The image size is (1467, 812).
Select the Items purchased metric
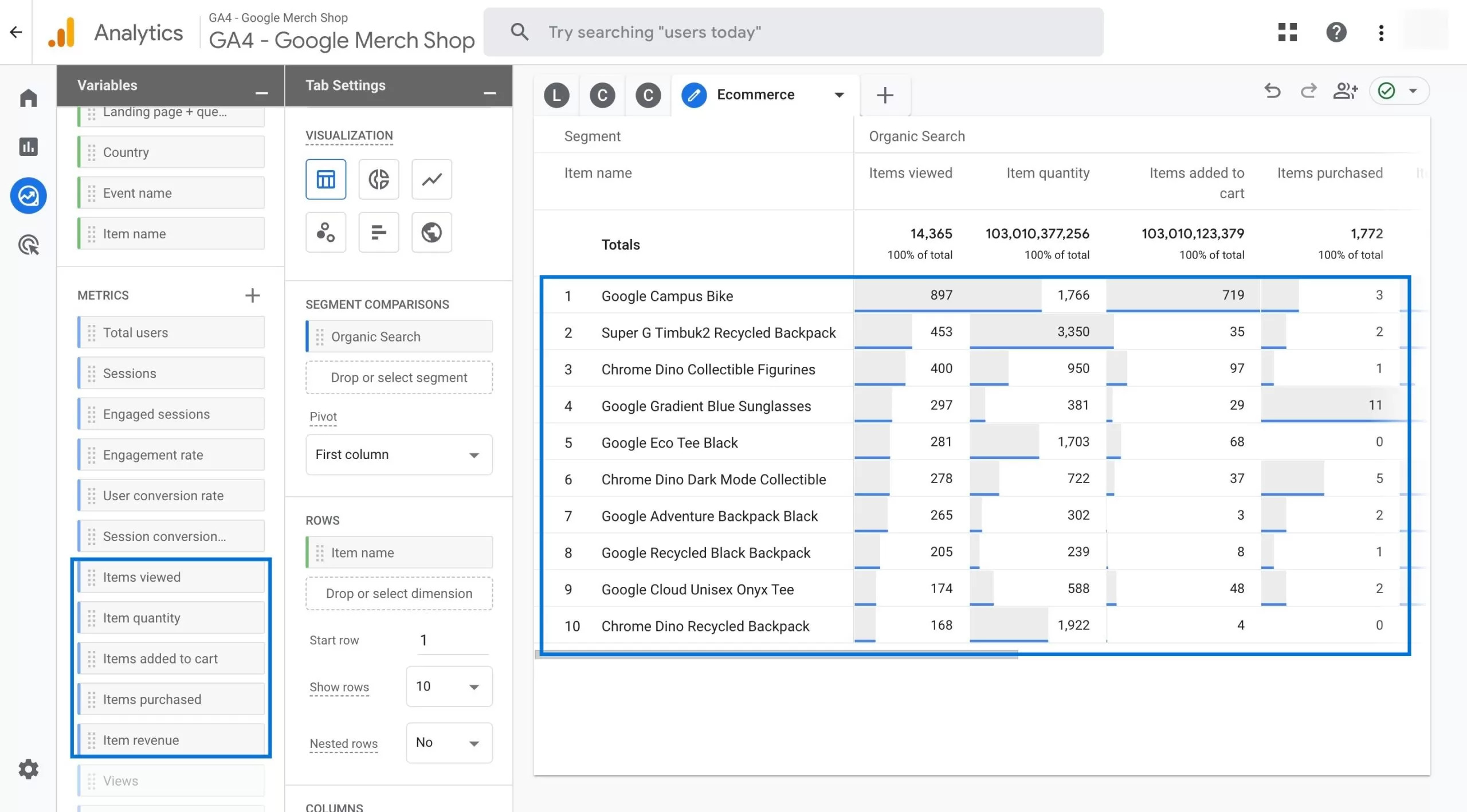[x=171, y=699]
